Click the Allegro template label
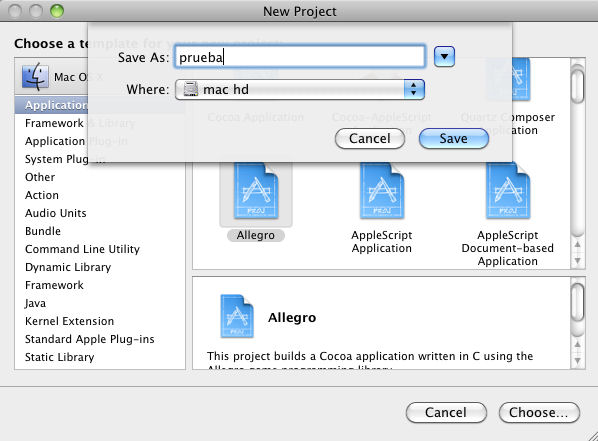Image resolution: width=598 pixels, height=441 pixels. pyautogui.click(x=256, y=235)
